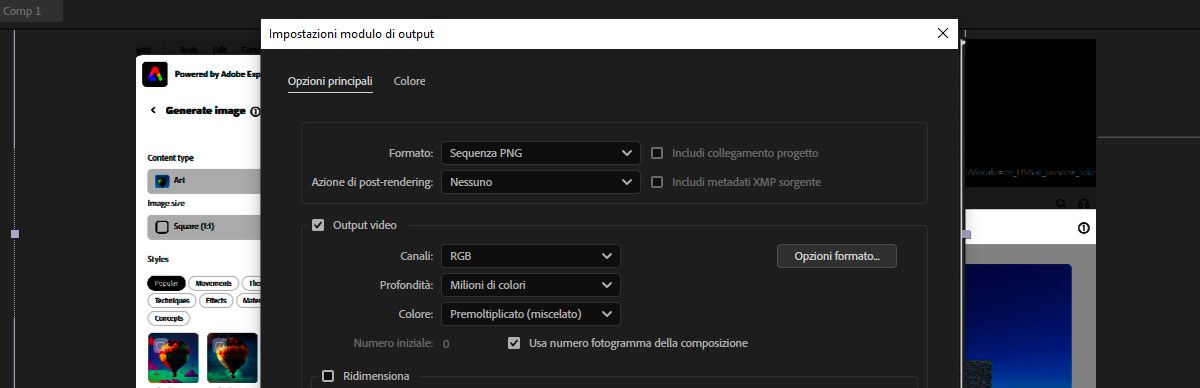Click the info icon above the blue image
Image resolution: width=1200 pixels, height=388 pixels.
click(x=1083, y=228)
